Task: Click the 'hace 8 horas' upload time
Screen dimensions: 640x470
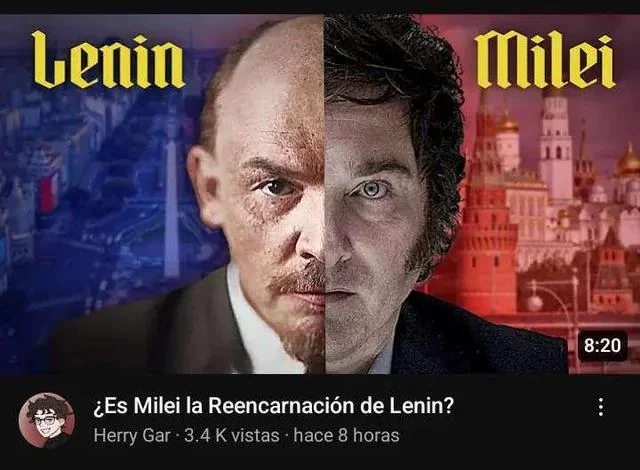Action: click(346, 435)
